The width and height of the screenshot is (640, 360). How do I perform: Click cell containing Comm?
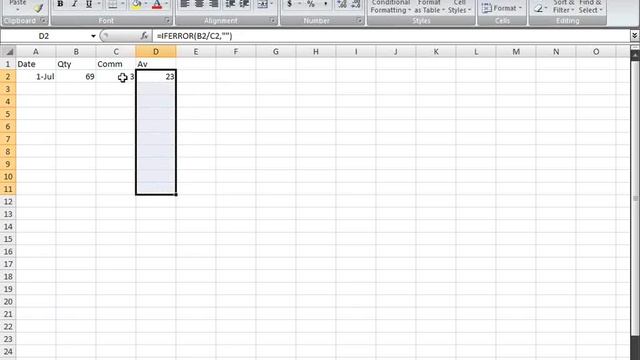click(x=116, y=64)
